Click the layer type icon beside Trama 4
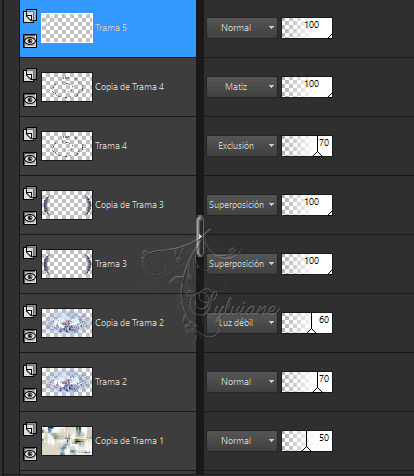 point(30,134)
